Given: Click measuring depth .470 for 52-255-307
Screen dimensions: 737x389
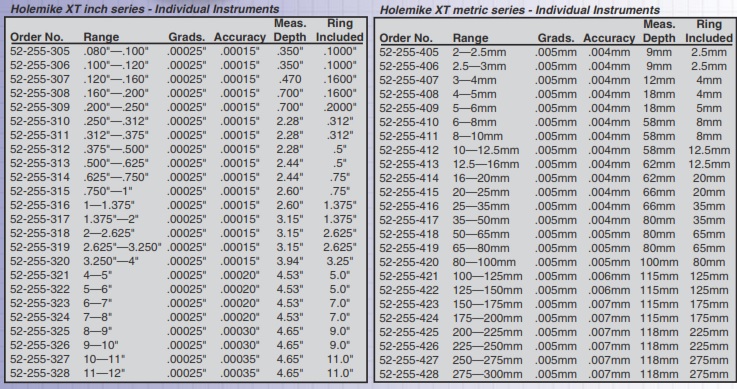Looking at the screenshot, I should click(x=290, y=79).
